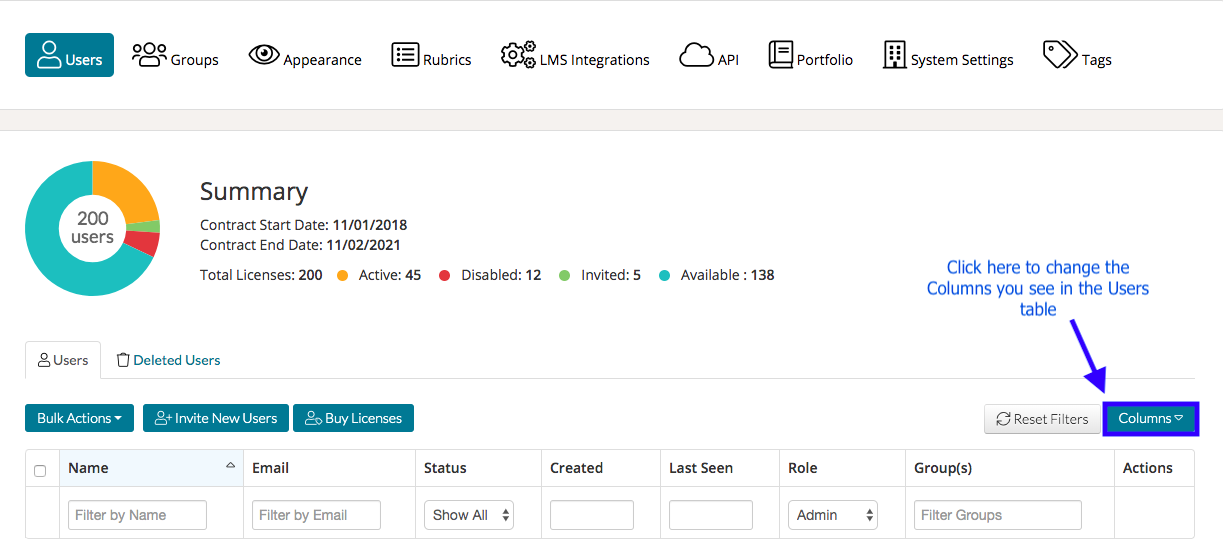Switch to the Deleted Users tab
This screenshot has height=541, width=1223.
[168, 360]
